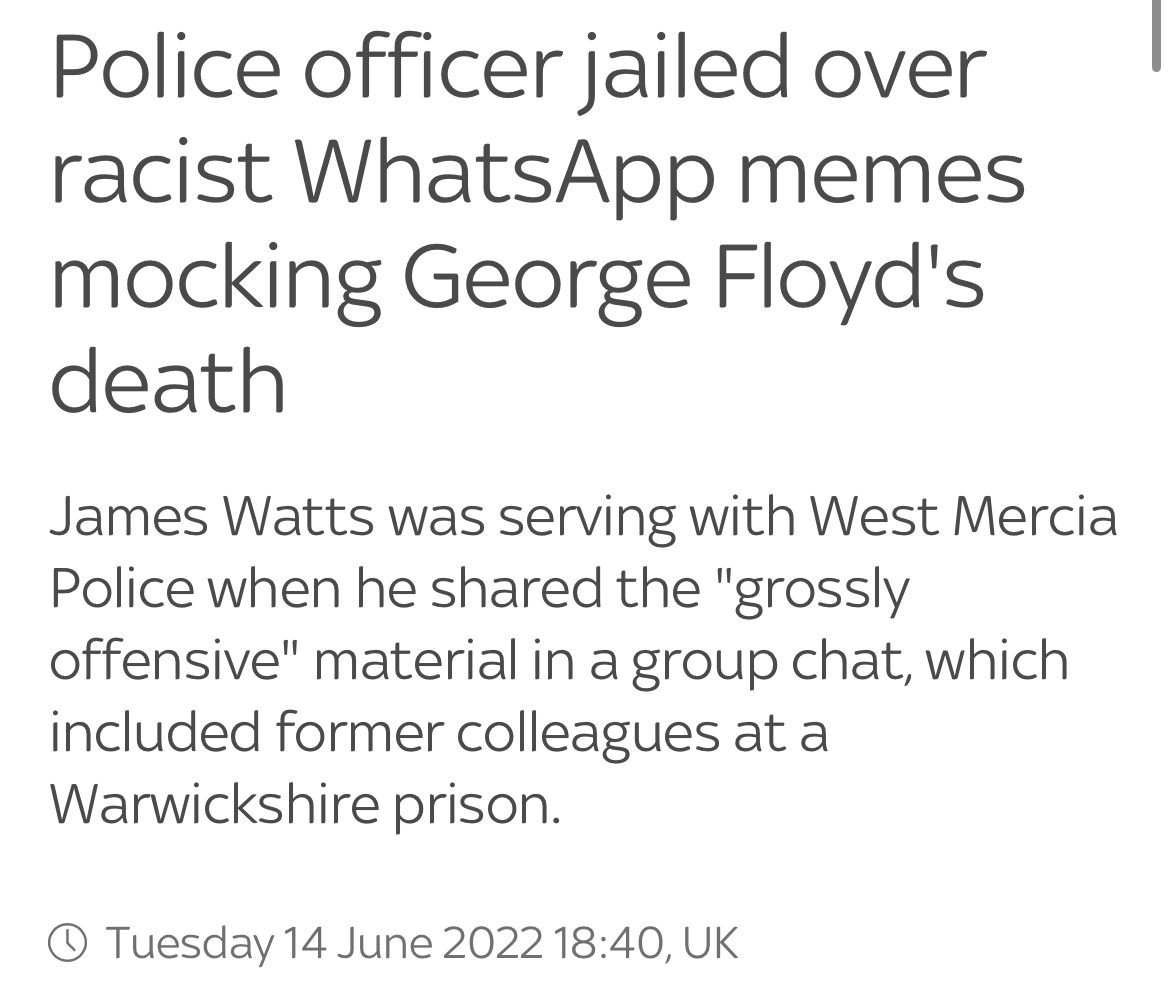Click the date 'Tuesday 14 June 2022'
The height and width of the screenshot is (994, 1170).
tap(325, 943)
